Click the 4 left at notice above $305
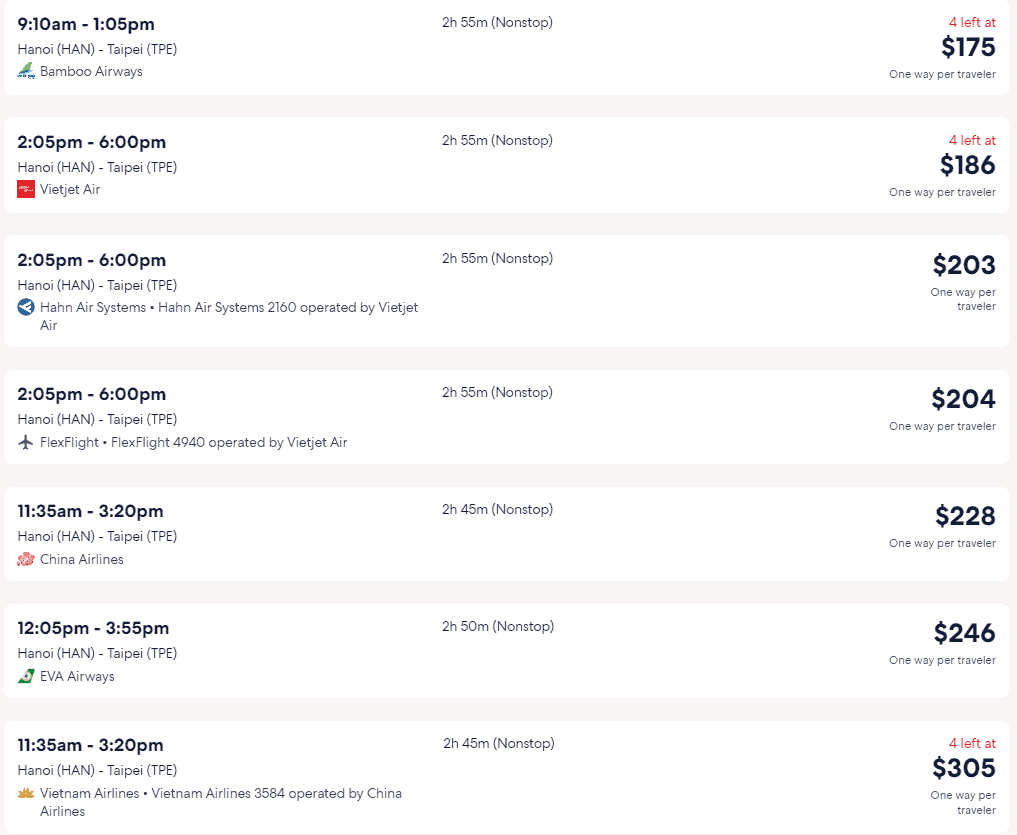This screenshot has height=835, width=1017. (x=972, y=744)
